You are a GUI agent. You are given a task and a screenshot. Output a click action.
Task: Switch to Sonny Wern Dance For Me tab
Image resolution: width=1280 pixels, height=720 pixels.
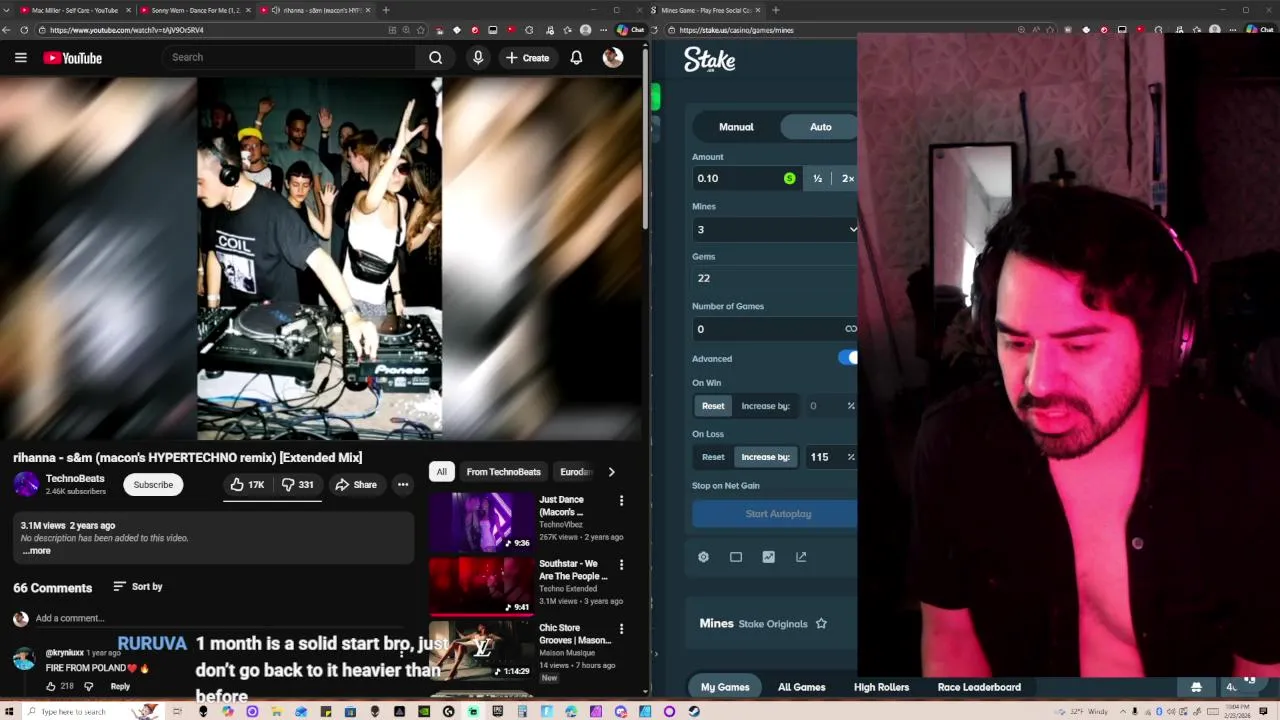coord(196,10)
